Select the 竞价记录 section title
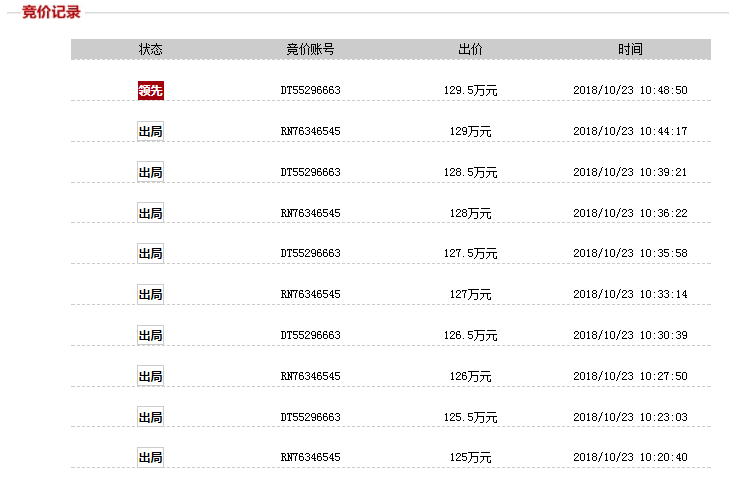The width and height of the screenshot is (729, 485). pyautogui.click(x=51, y=12)
